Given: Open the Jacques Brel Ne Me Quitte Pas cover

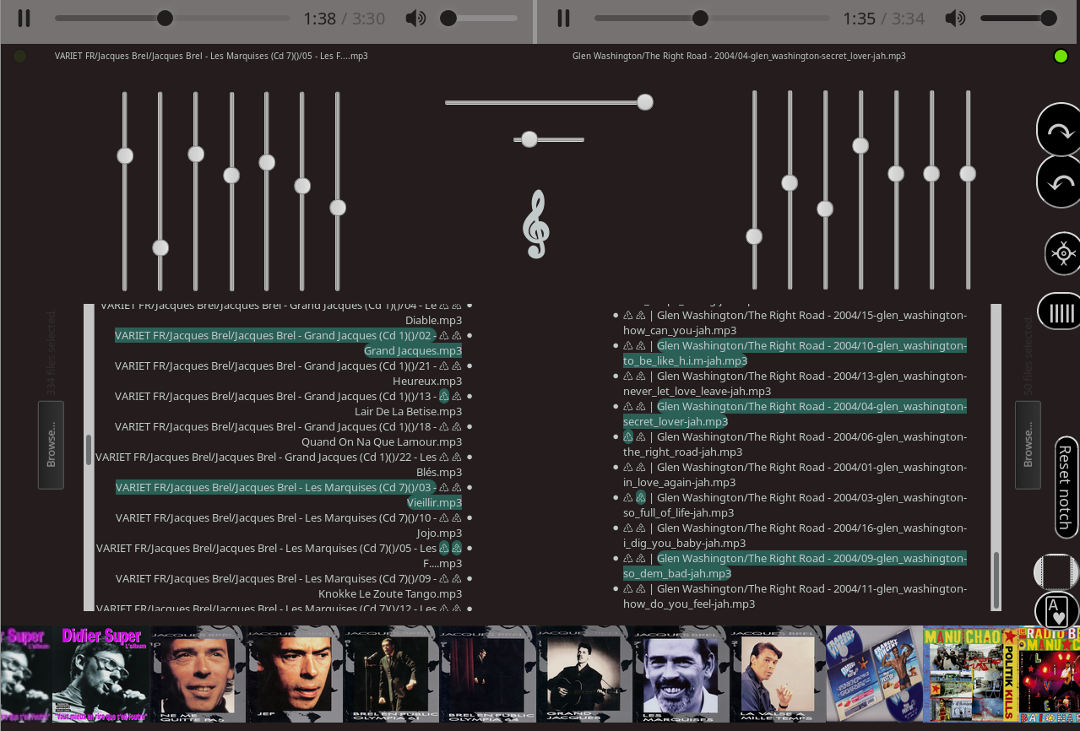Looking at the screenshot, I should tap(199, 674).
